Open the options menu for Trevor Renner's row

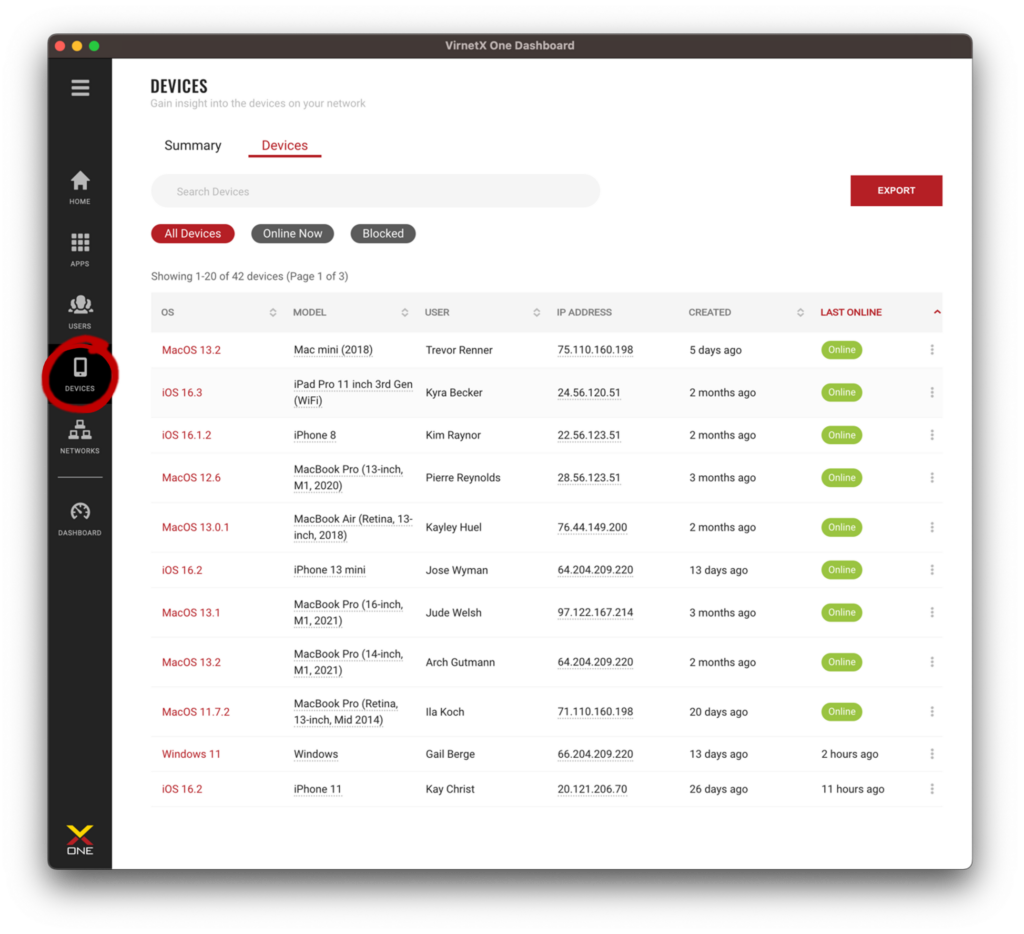[932, 350]
